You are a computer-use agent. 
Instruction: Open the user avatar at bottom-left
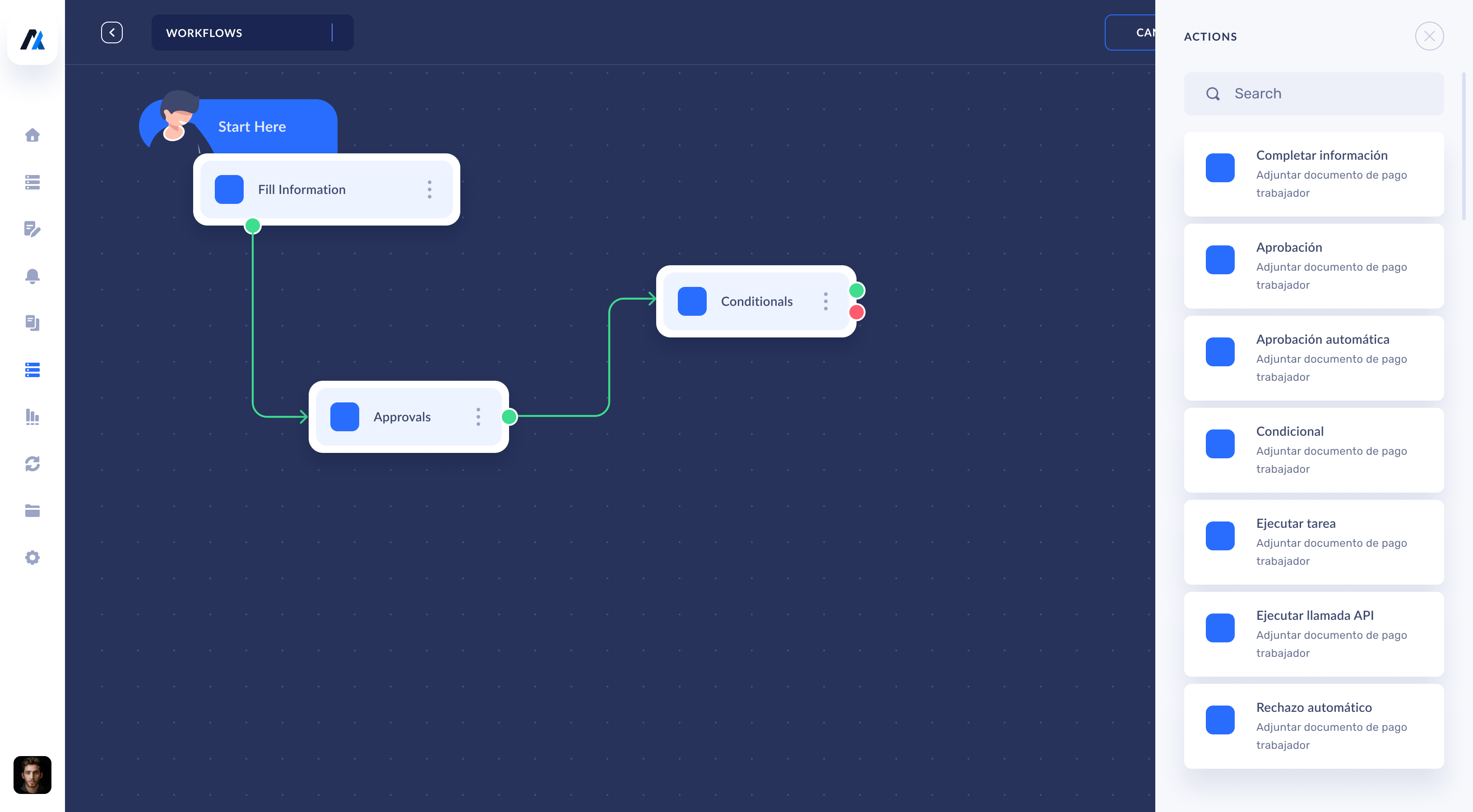point(32,775)
